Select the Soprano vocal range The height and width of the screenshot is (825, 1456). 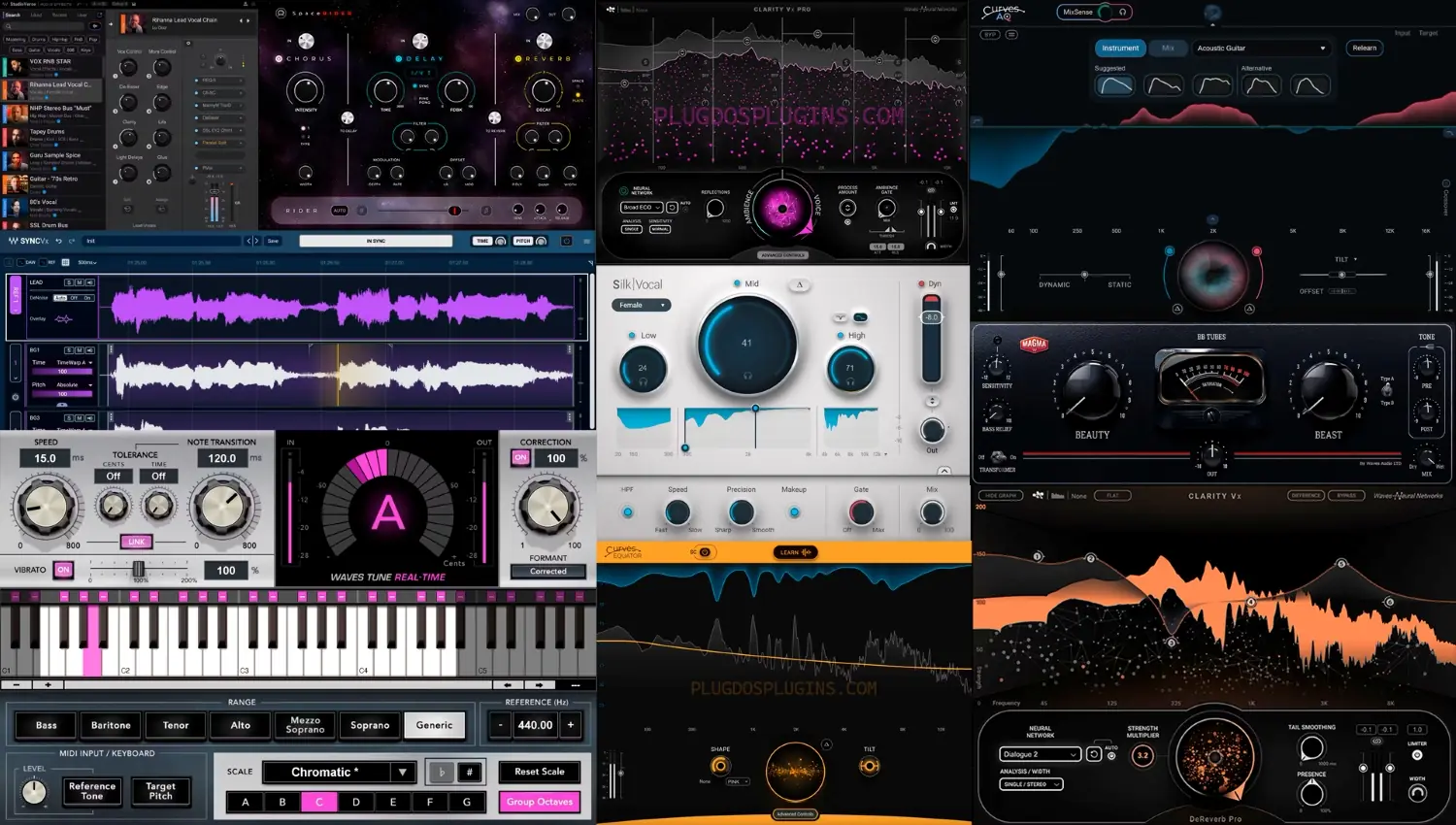point(370,725)
